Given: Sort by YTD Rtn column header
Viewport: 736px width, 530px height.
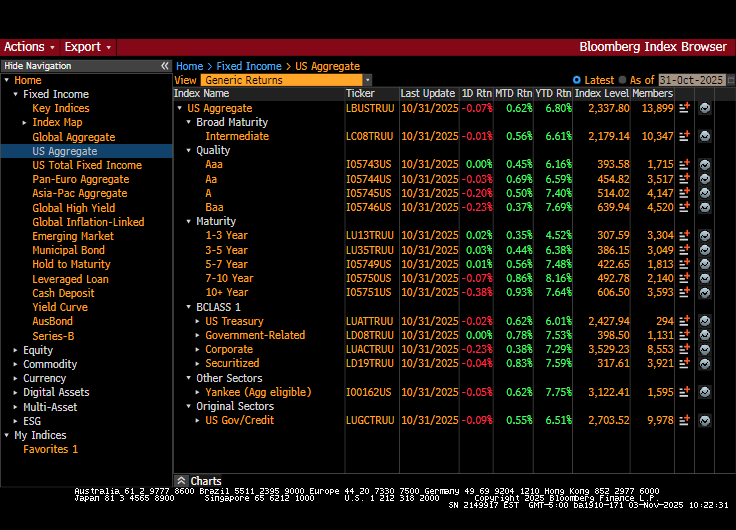Looking at the screenshot, I should 553,93.
